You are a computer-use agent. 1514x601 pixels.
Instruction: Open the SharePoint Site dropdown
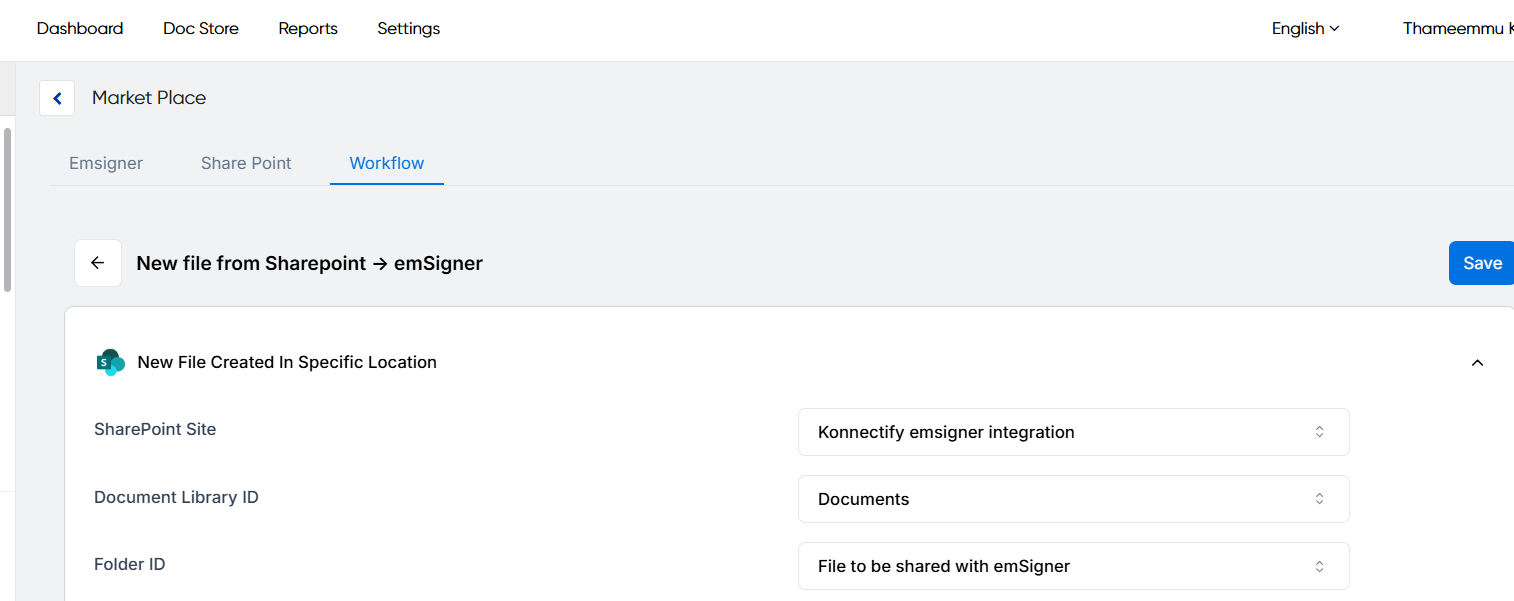coord(1073,432)
